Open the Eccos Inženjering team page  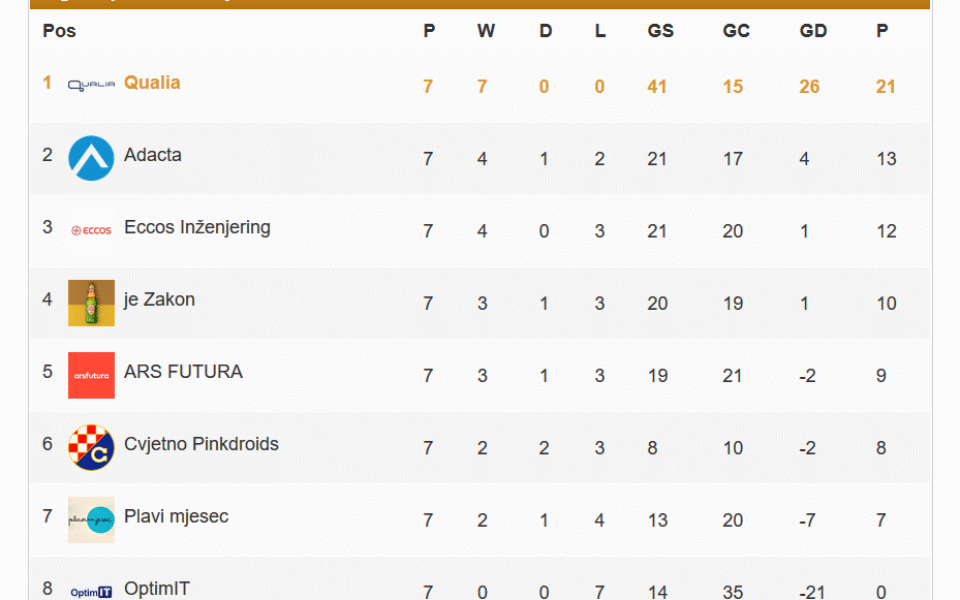(x=197, y=227)
